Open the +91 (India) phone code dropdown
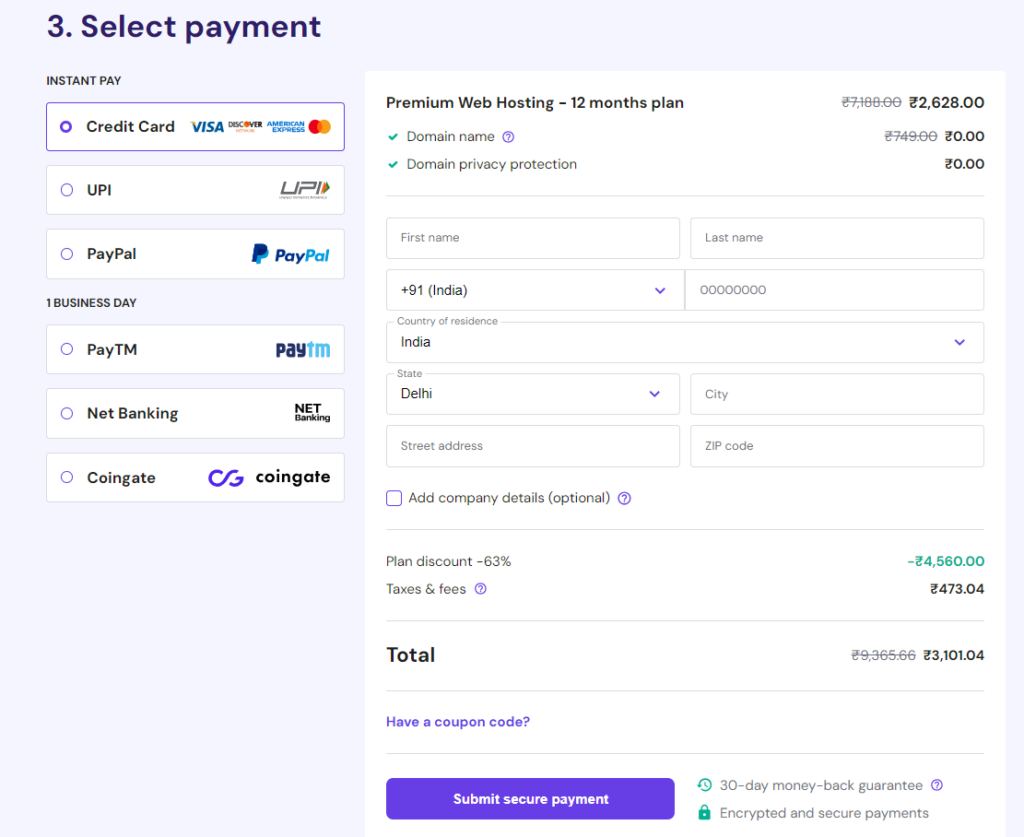This screenshot has width=1024, height=837. coord(534,290)
